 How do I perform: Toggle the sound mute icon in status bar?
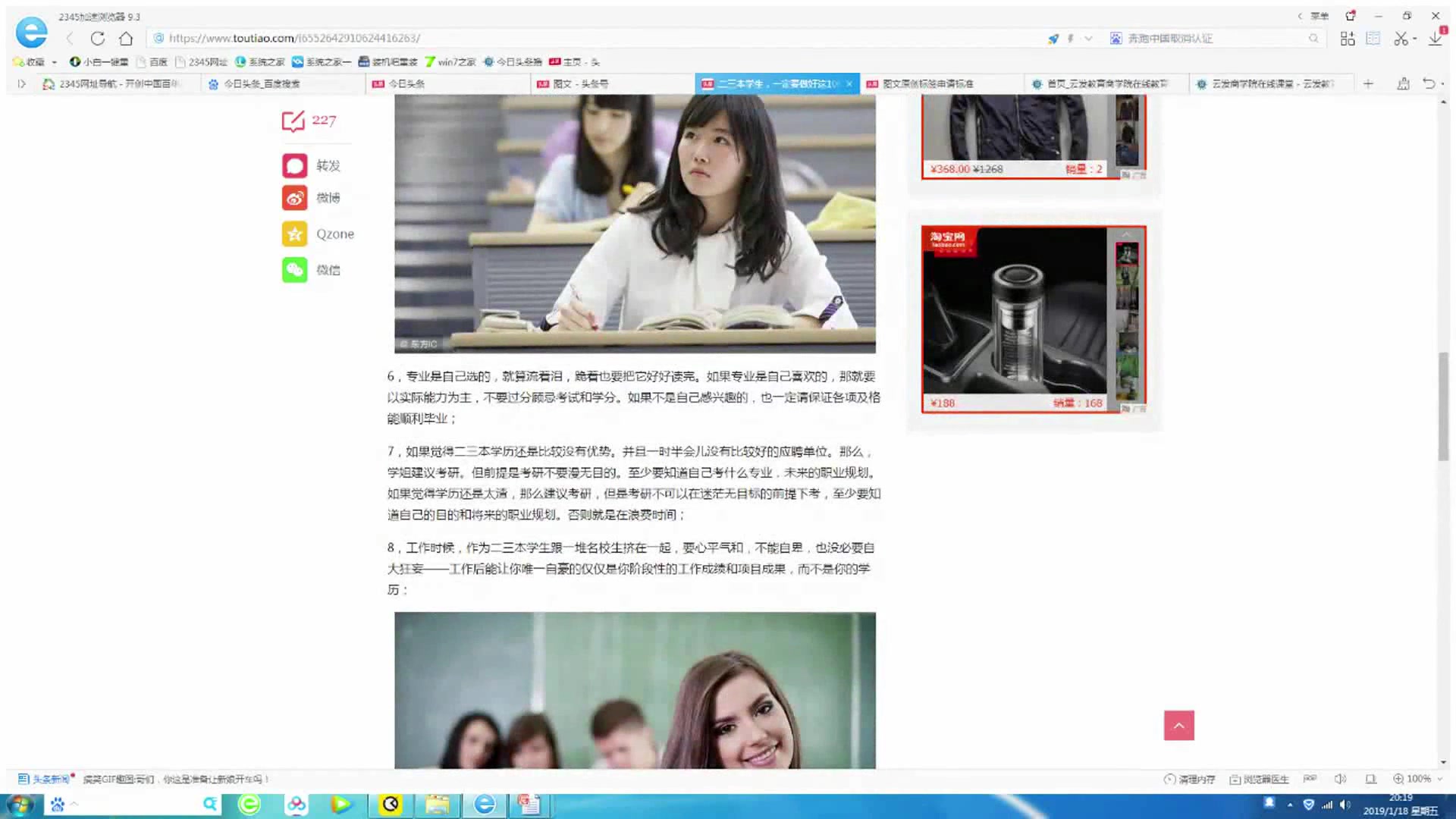pyautogui.click(x=1340, y=779)
